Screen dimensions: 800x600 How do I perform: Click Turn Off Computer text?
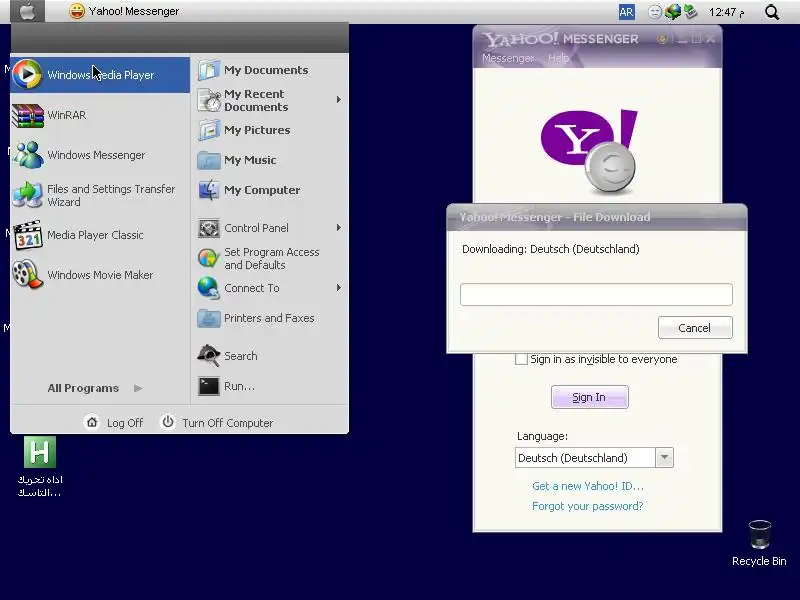[228, 423]
